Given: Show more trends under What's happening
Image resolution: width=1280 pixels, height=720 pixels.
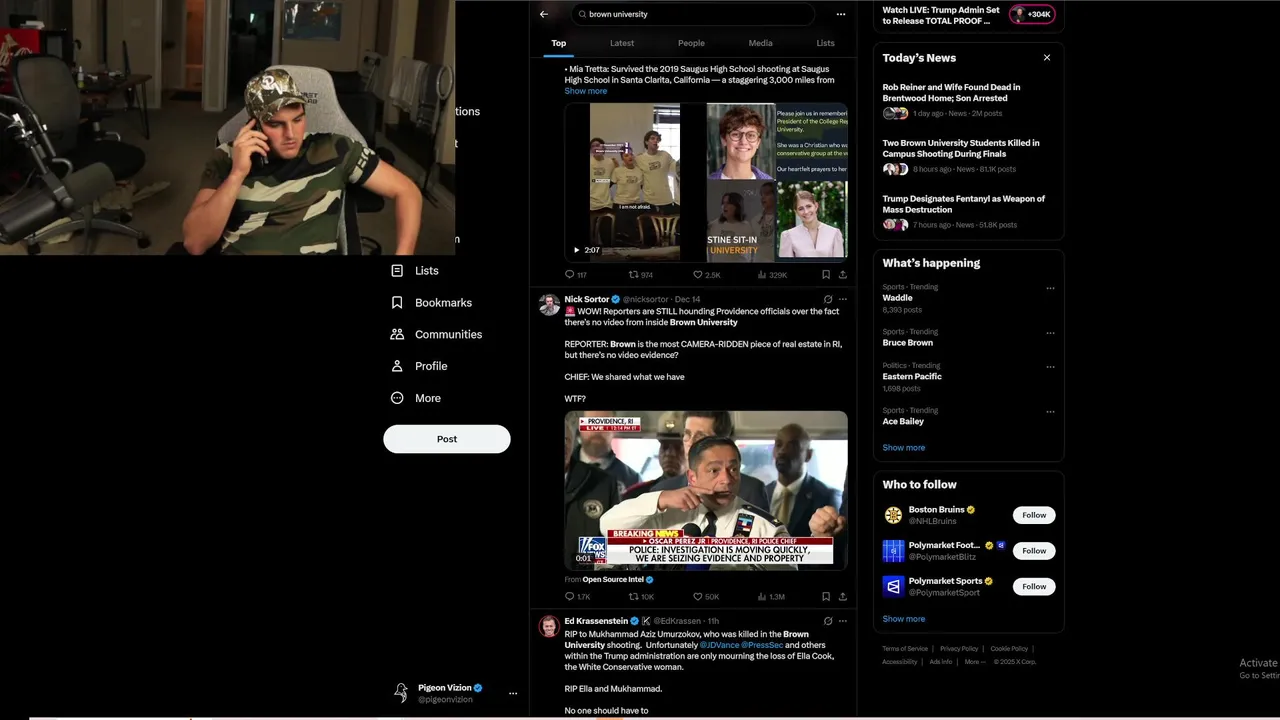Looking at the screenshot, I should (x=903, y=448).
